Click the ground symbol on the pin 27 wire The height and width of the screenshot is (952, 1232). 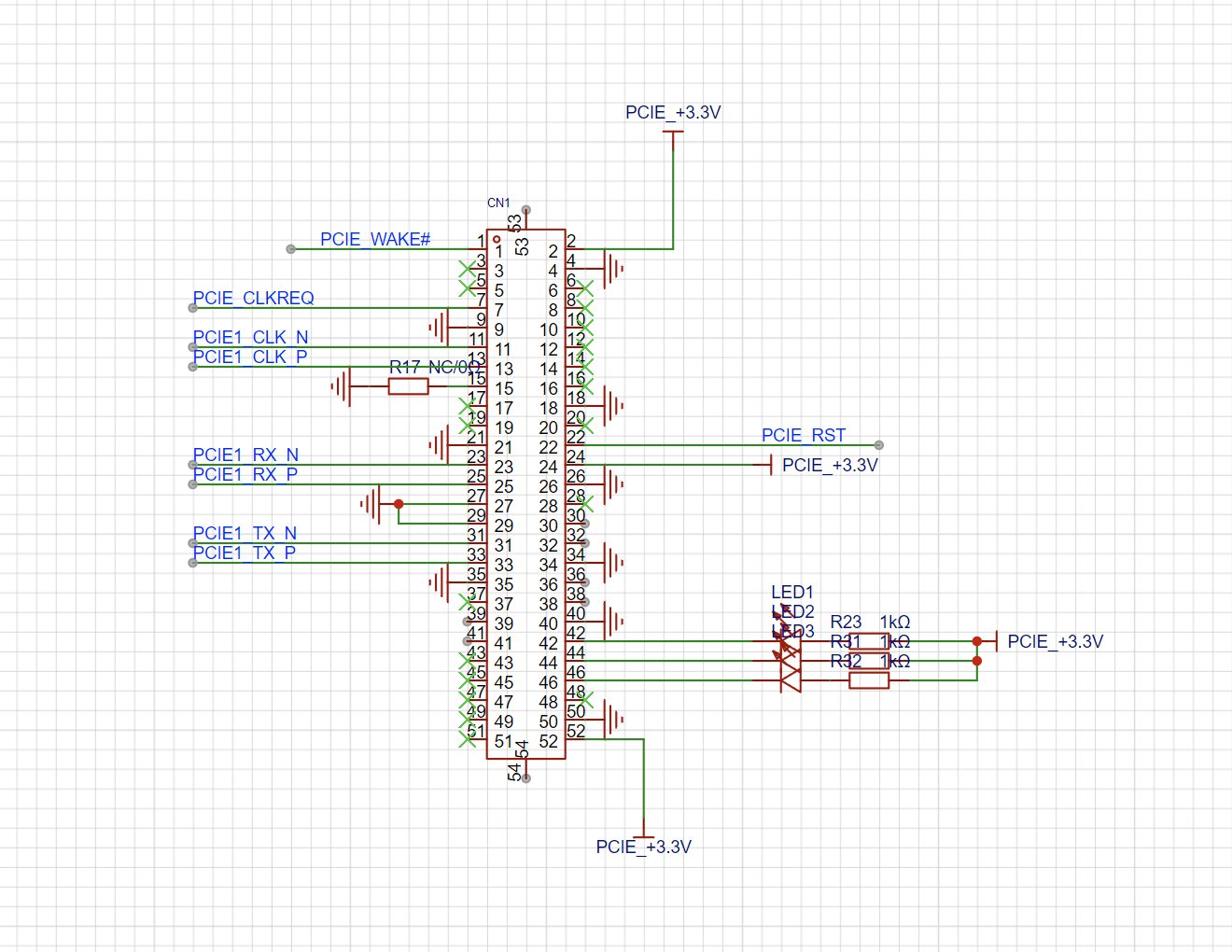point(371,504)
